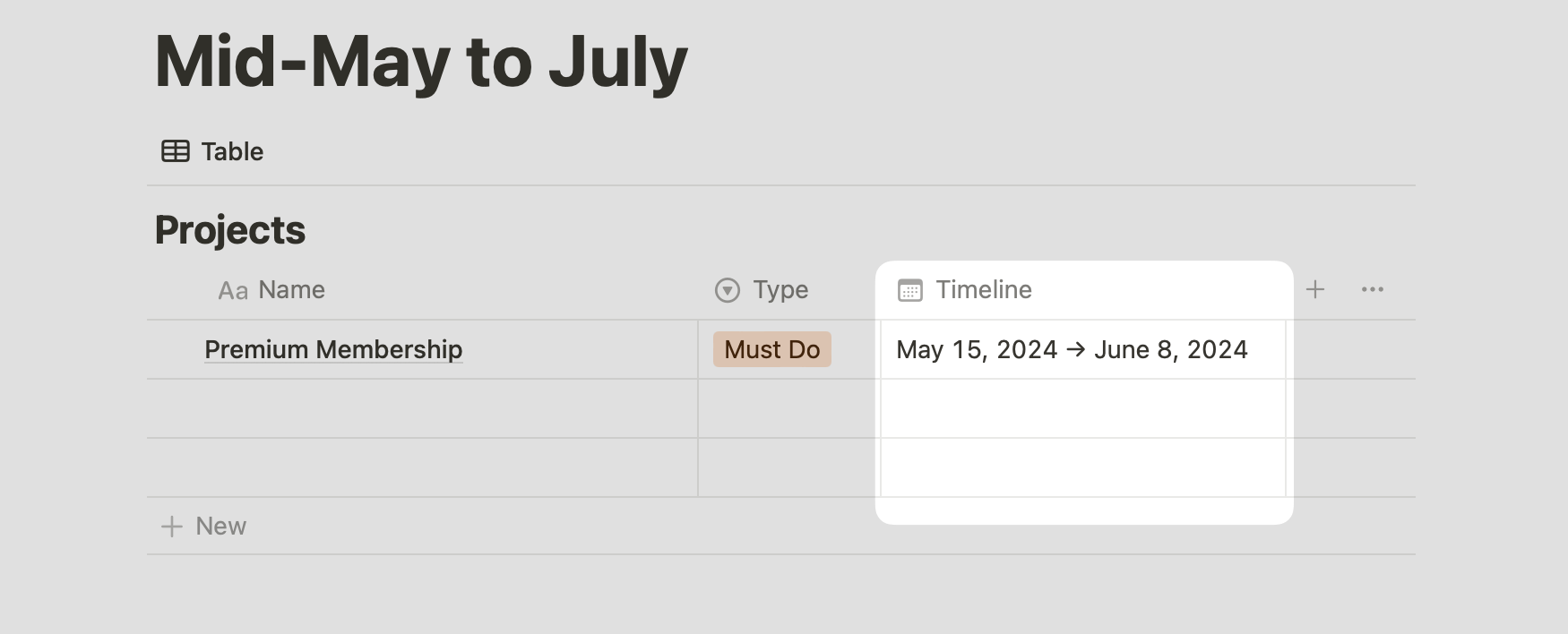Select the empty Timeline cell in the third row
This screenshot has width=1568, height=634.
[x=1083, y=467]
